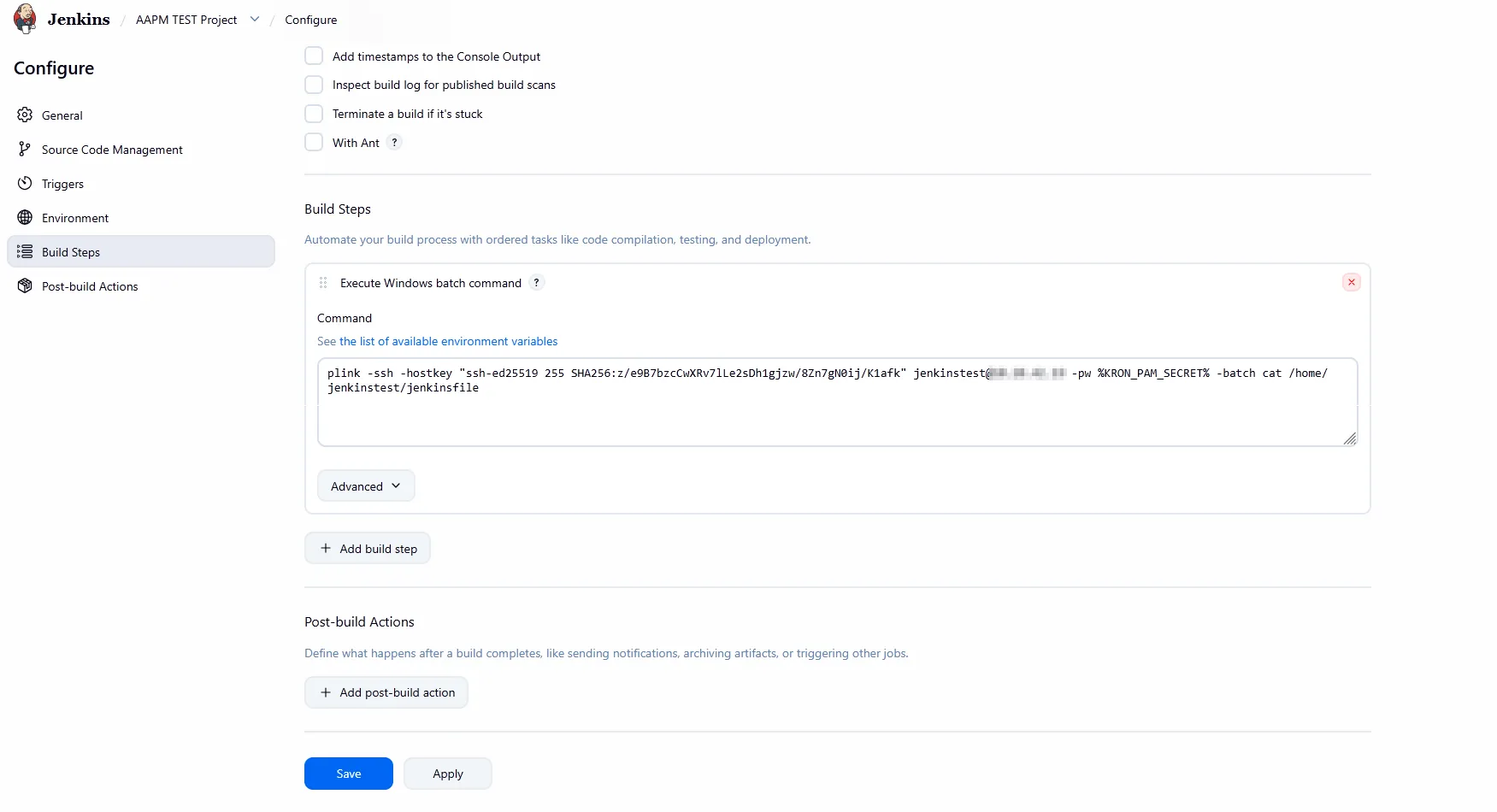Open help for With Ant option
This screenshot has width=1497, height=812.
point(394,142)
